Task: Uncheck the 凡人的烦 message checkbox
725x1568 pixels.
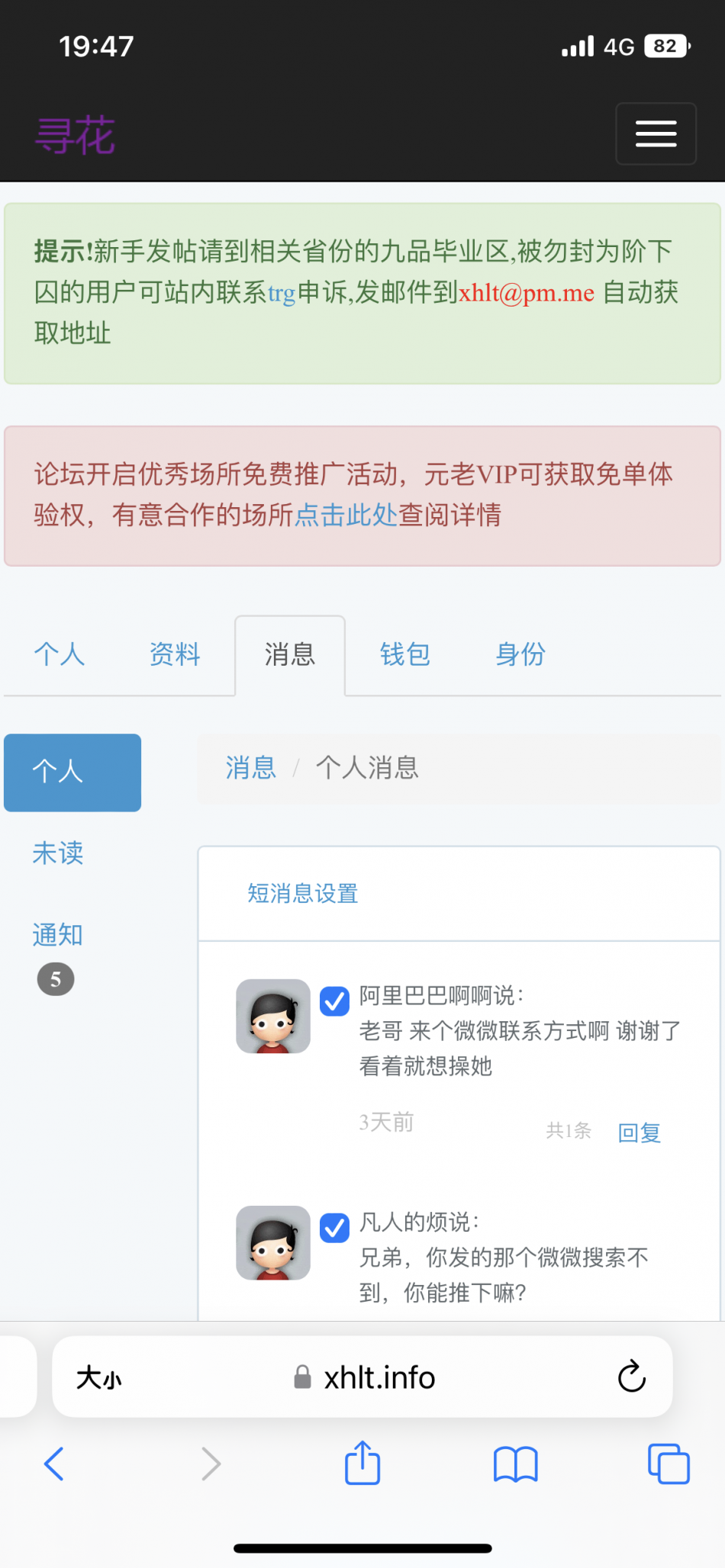Action: coord(334,1227)
